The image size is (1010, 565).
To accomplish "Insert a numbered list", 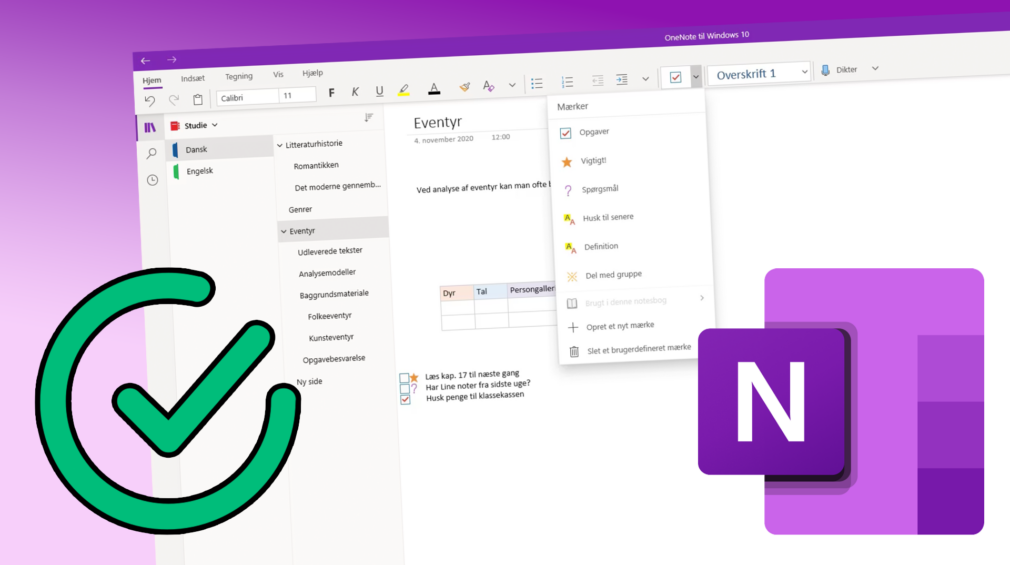I will pyautogui.click(x=567, y=82).
